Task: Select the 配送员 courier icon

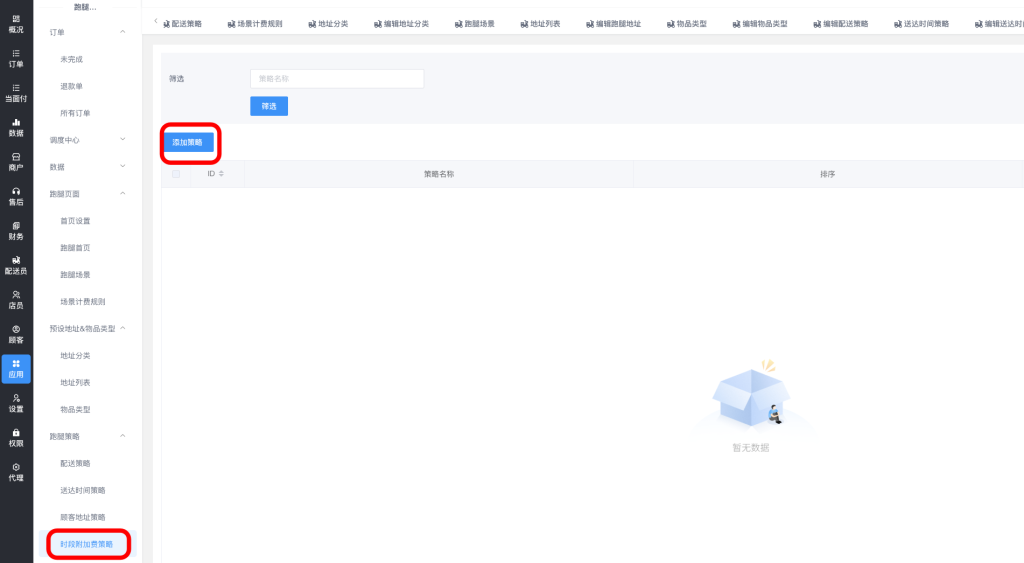Action: [16, 265]
